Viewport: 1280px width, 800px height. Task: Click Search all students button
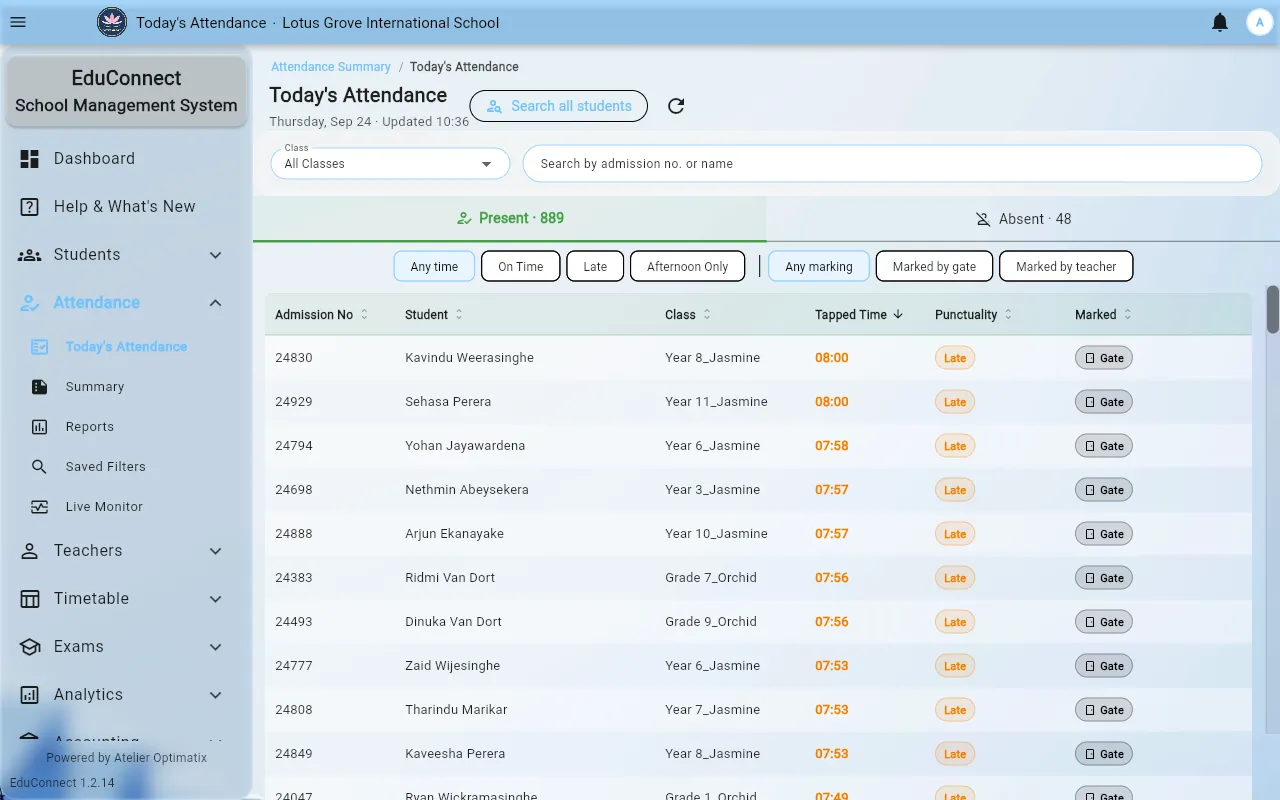[x=558, y=106]
